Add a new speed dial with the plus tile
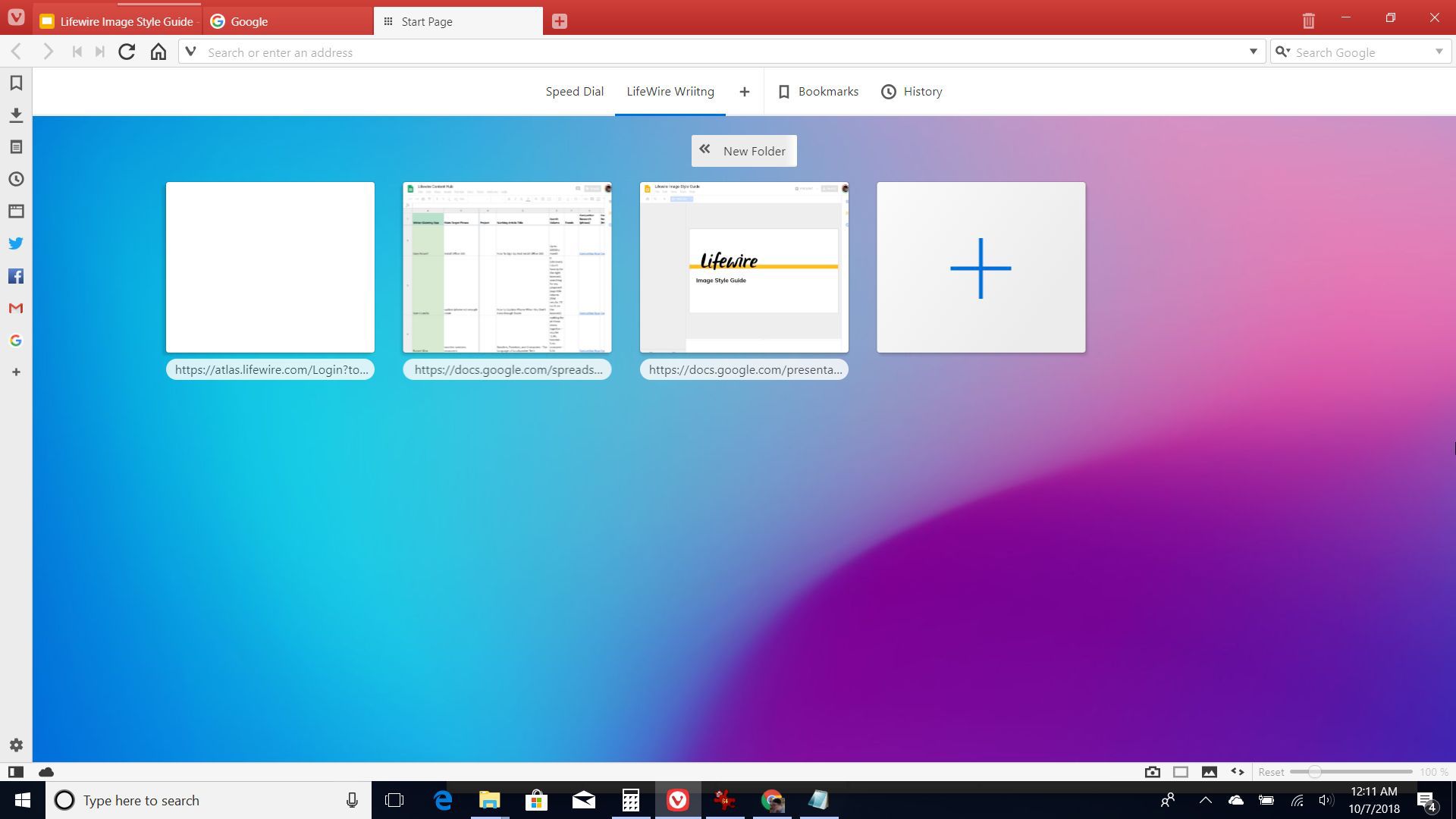Image resolution: width=1456 pixels, height=819 pixels. point(981,267)
